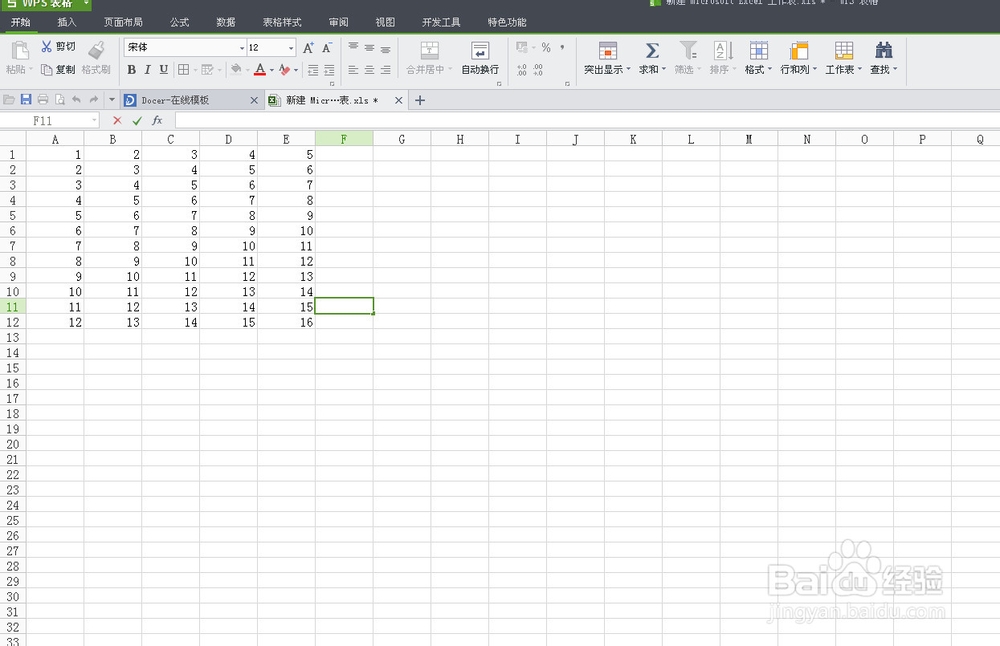Click the Undo arrow
Viewport: 1000px width, 646px height.
(77, 99)
